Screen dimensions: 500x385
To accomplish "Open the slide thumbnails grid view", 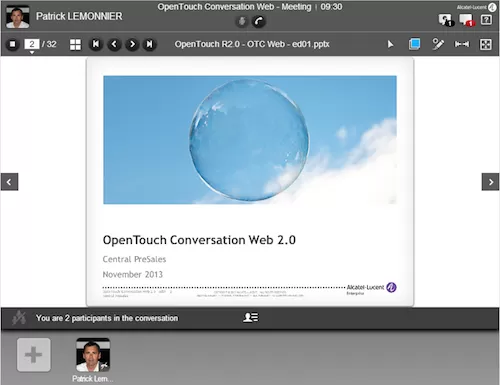I will tap(75, 44).
